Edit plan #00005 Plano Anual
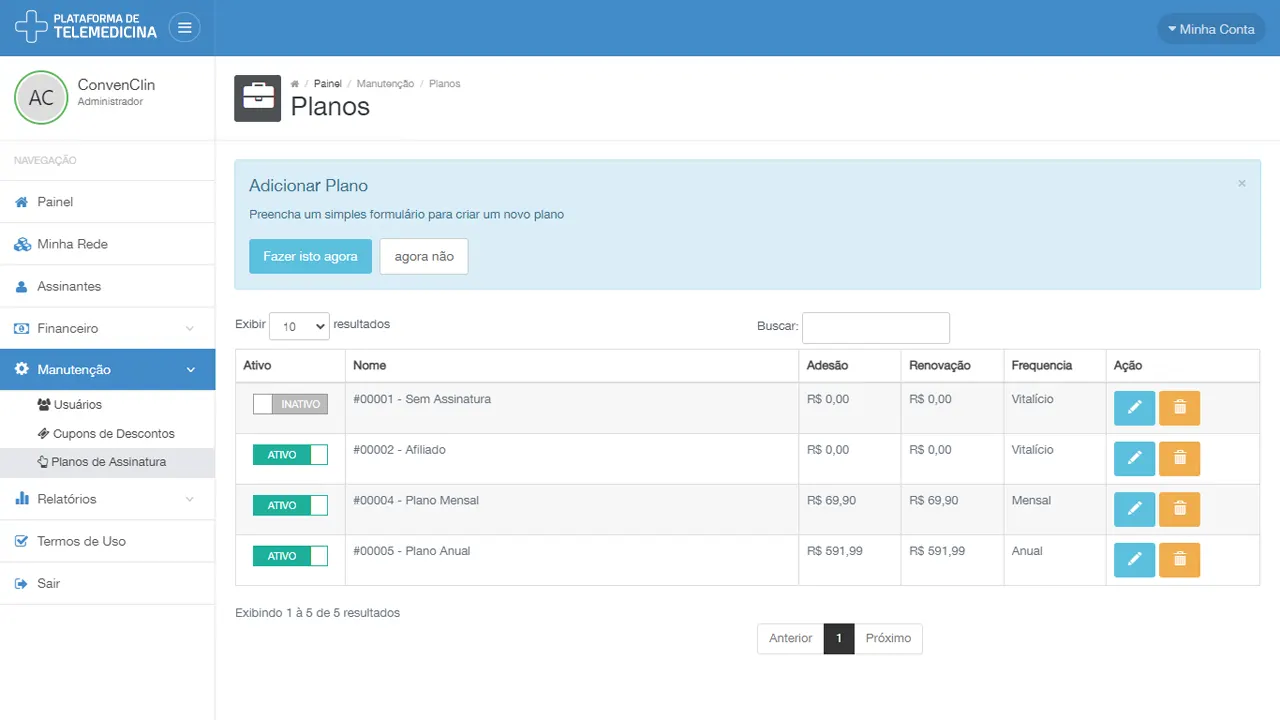Viewport: 1280px width, 720px height. coord(1134,560)
